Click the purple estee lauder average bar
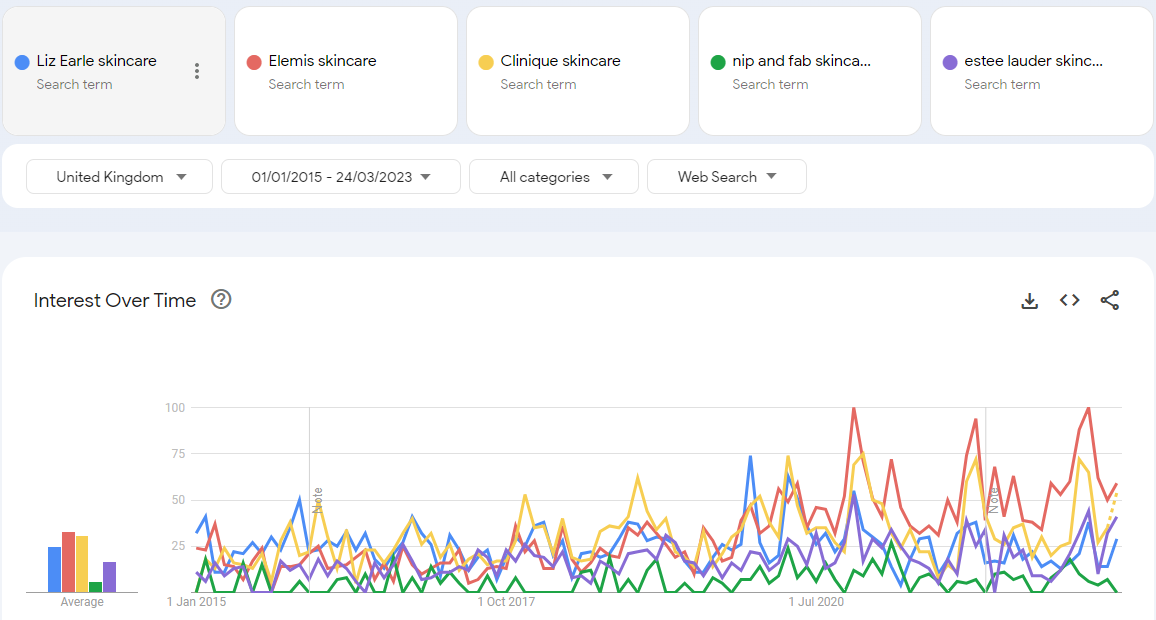 tap(109, 577)
